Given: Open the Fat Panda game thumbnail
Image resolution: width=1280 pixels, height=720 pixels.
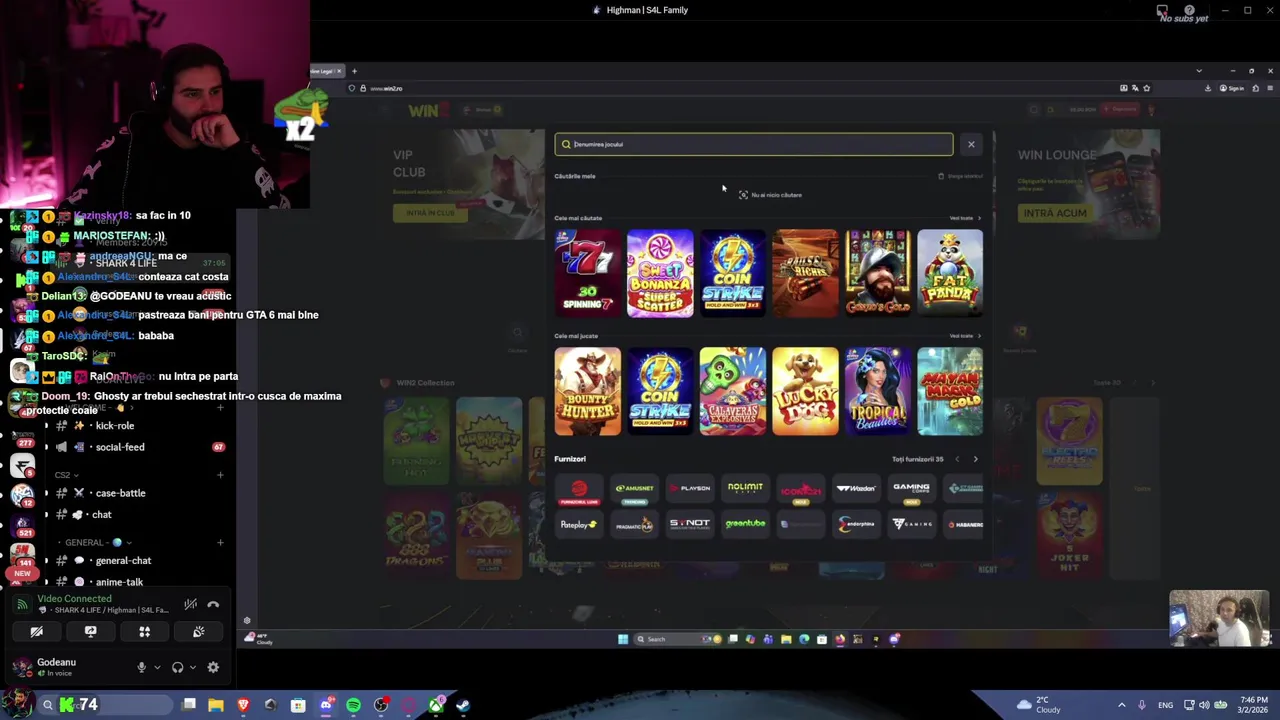Looking at the screenshot, I should point(950,273).
